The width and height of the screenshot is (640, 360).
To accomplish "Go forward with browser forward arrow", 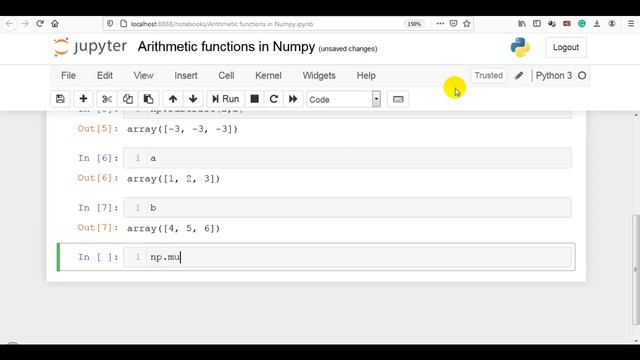I will [25, 24].
